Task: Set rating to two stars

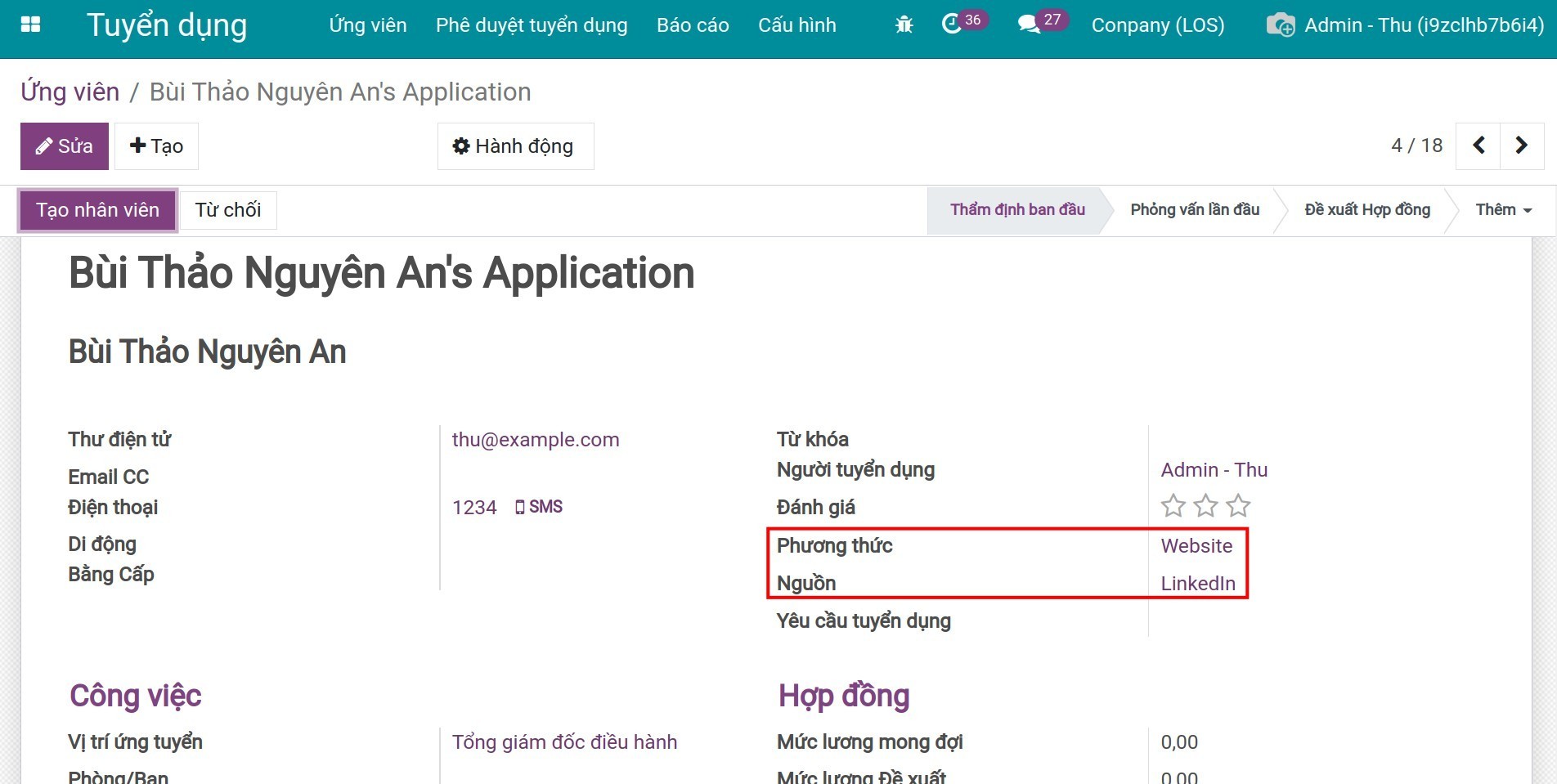Action: [1206, 506]
